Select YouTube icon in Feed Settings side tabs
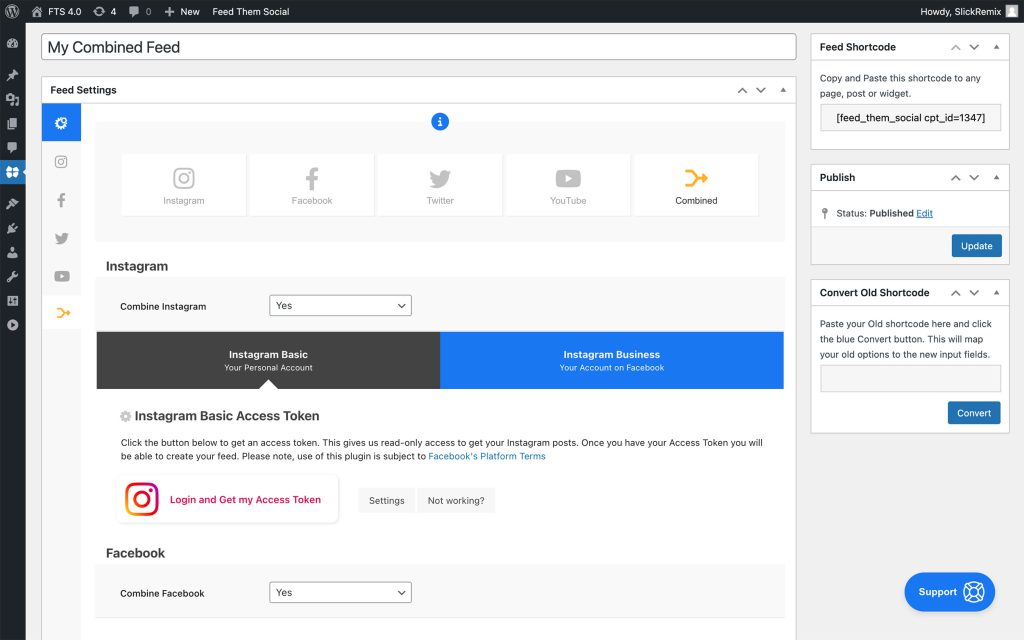 point(61,276)
